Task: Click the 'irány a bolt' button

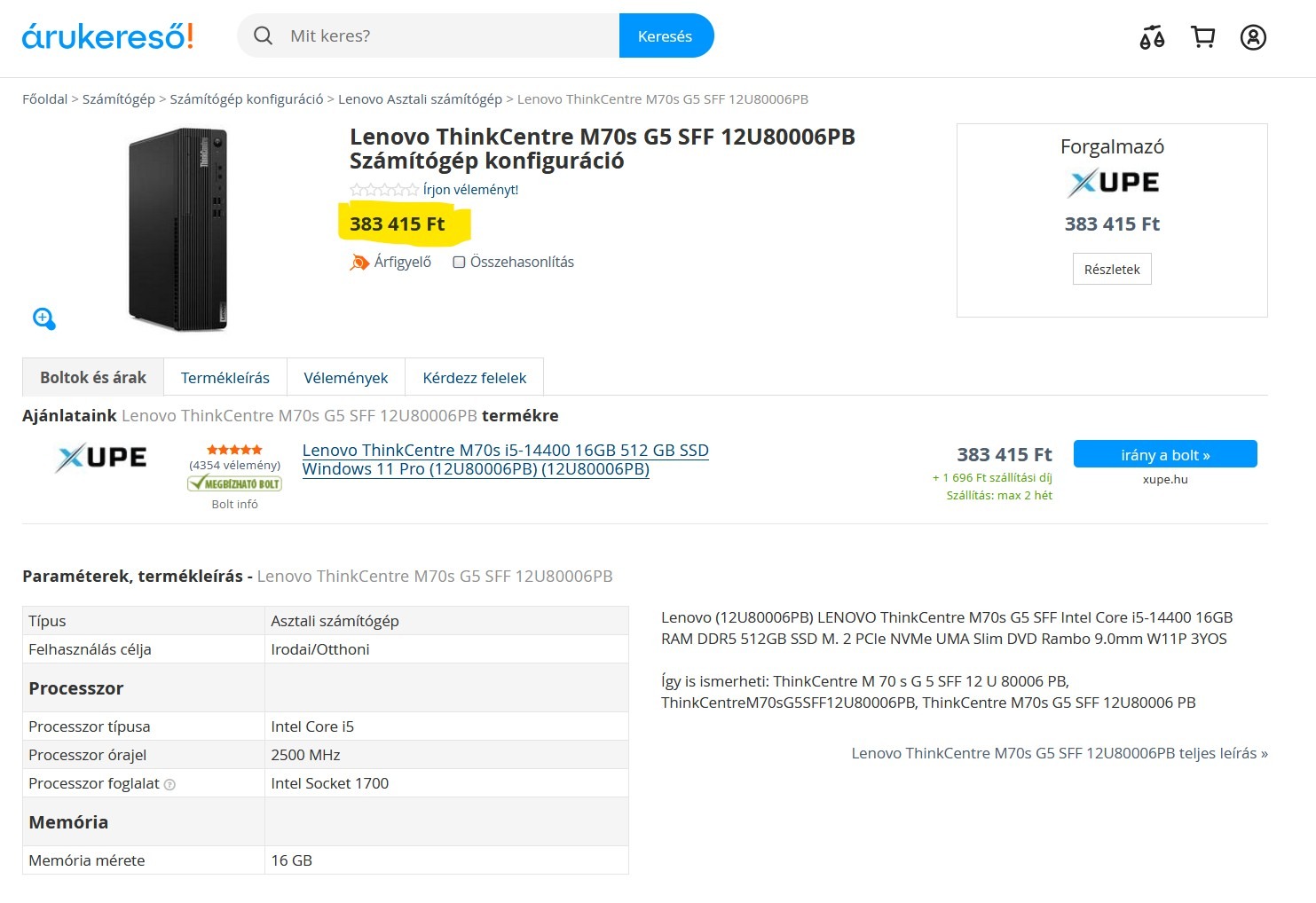Action: click(1165, 454)
